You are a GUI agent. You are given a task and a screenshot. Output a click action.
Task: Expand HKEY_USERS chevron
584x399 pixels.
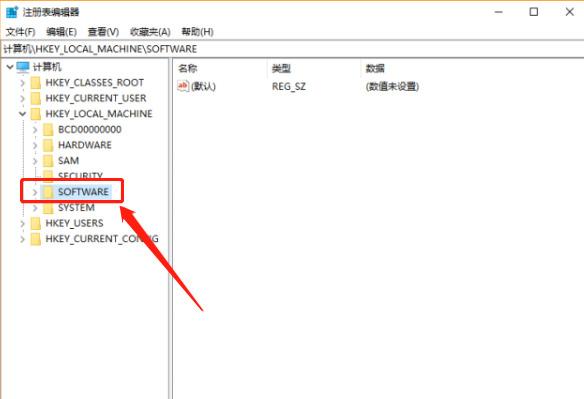pyautogui.click(x=23, y=223)
